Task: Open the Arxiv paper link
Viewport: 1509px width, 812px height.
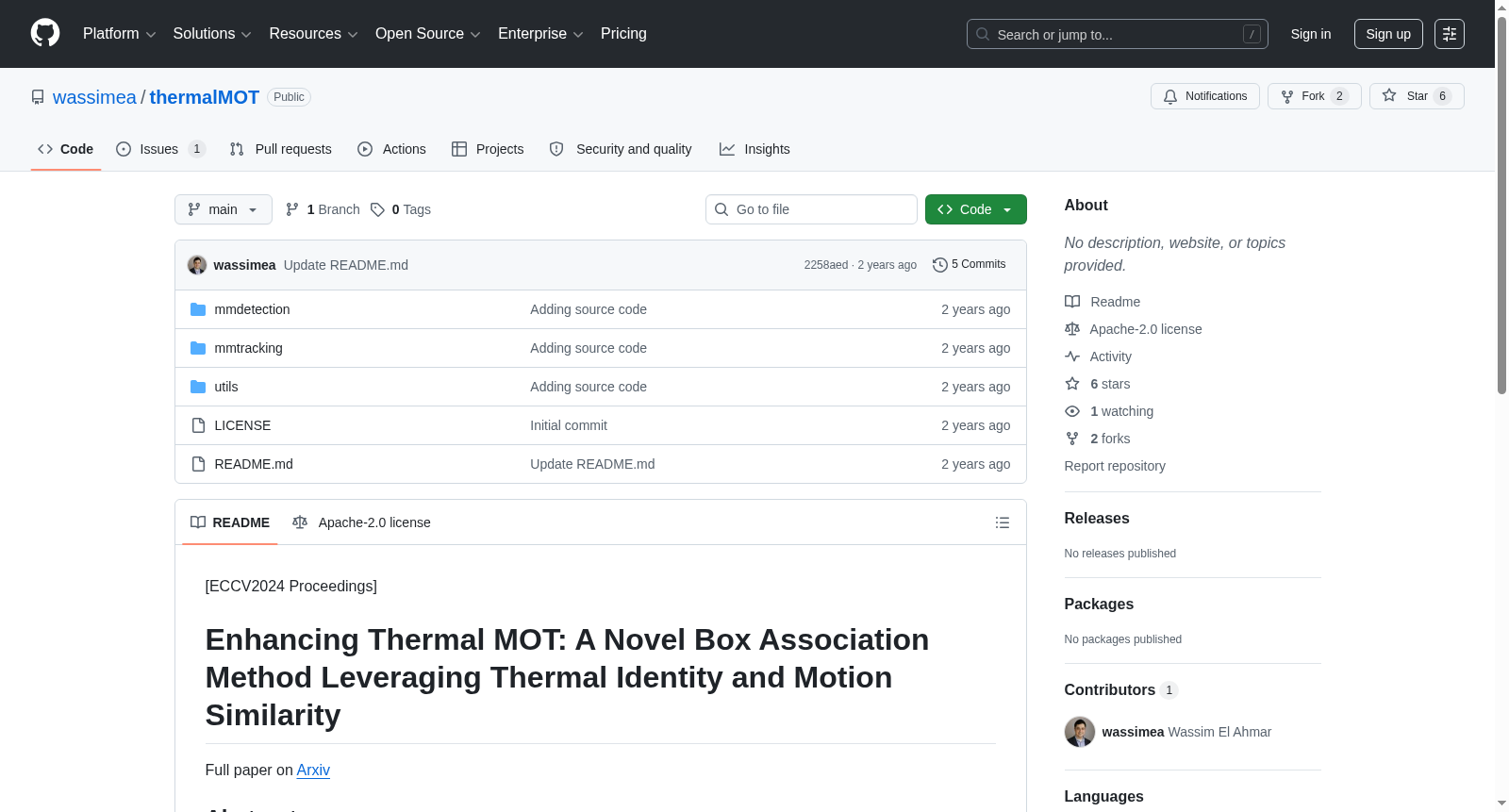Action: point(313,771)
